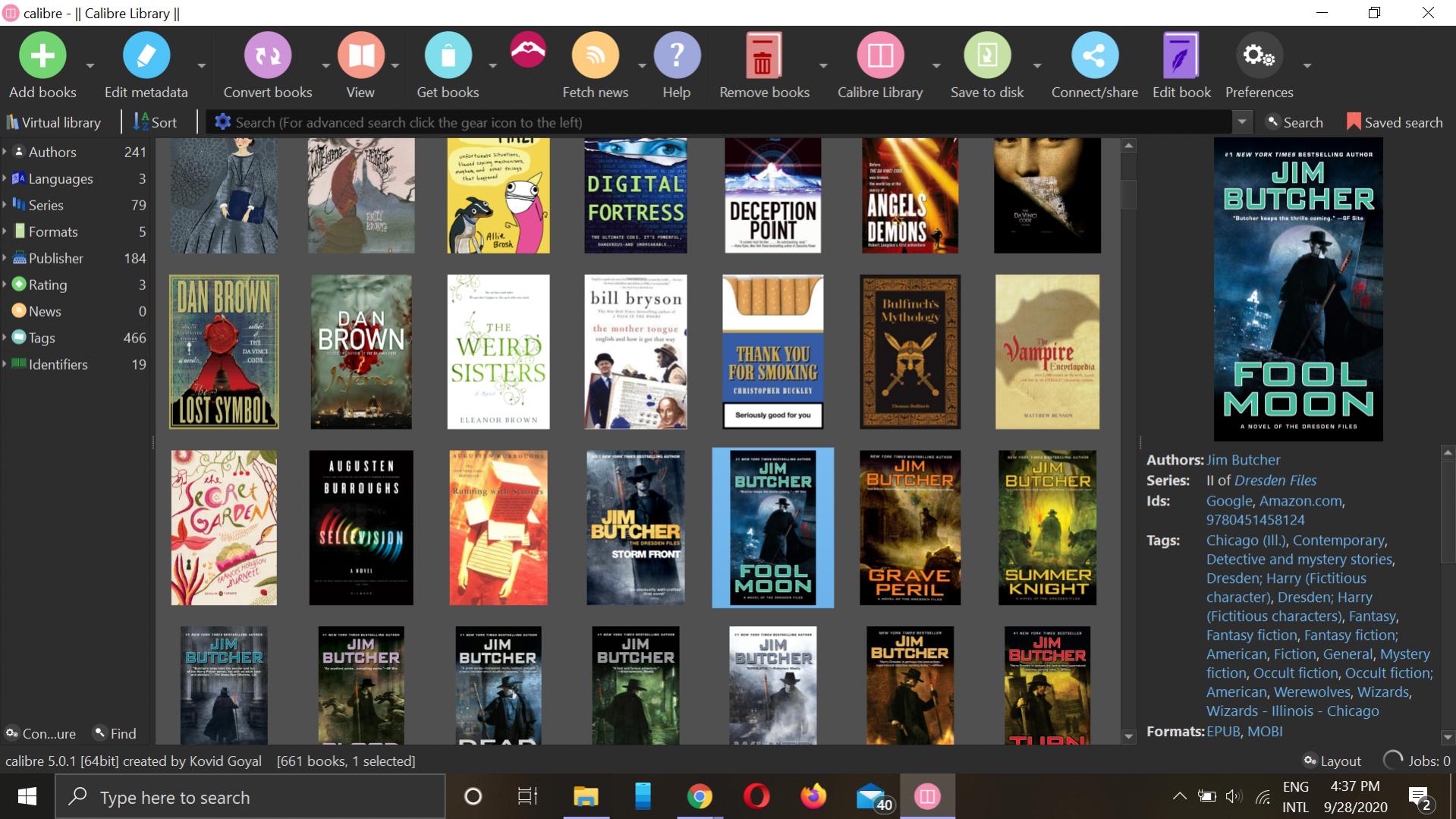1456x819 pixels.
Task: Open the Add books dropdown arrow
Action: tap(90, 66)
